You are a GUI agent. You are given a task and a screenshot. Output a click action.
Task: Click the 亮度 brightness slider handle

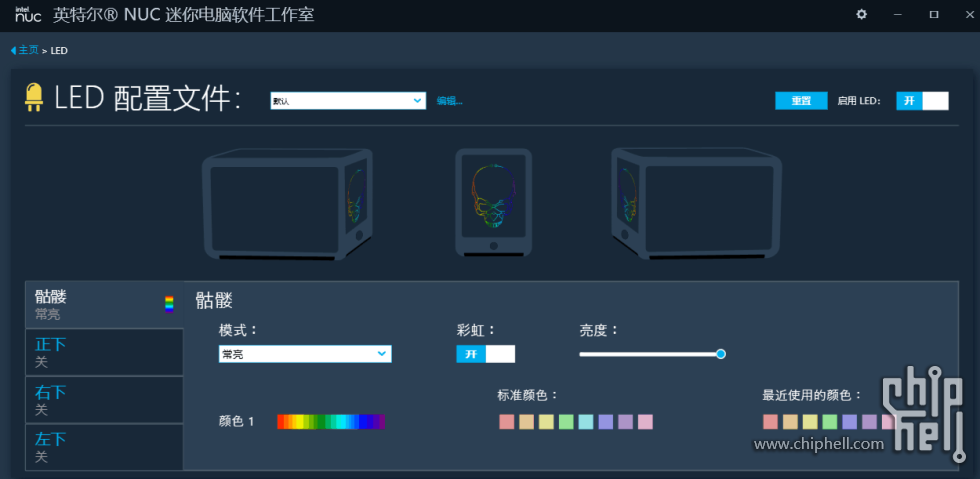tap(721, 354)
